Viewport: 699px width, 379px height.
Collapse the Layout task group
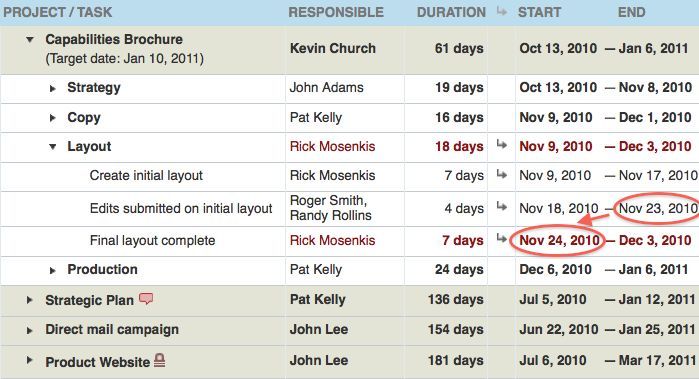click(53, 147)
